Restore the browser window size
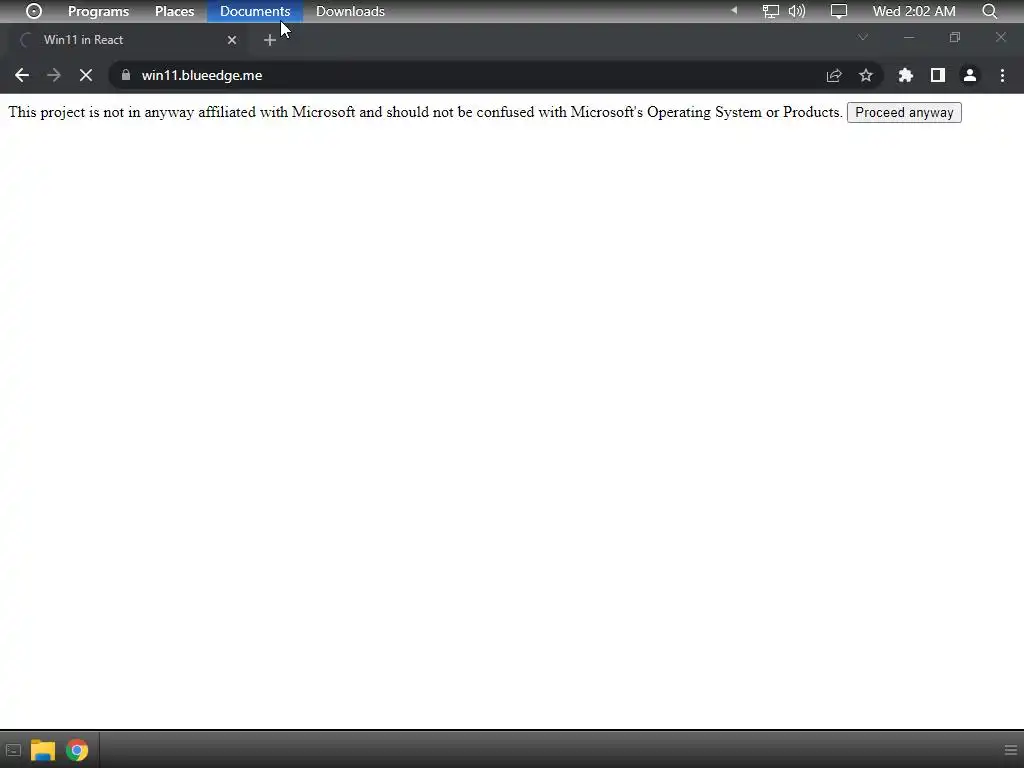 pyautogui.click(x=955, y=37)
